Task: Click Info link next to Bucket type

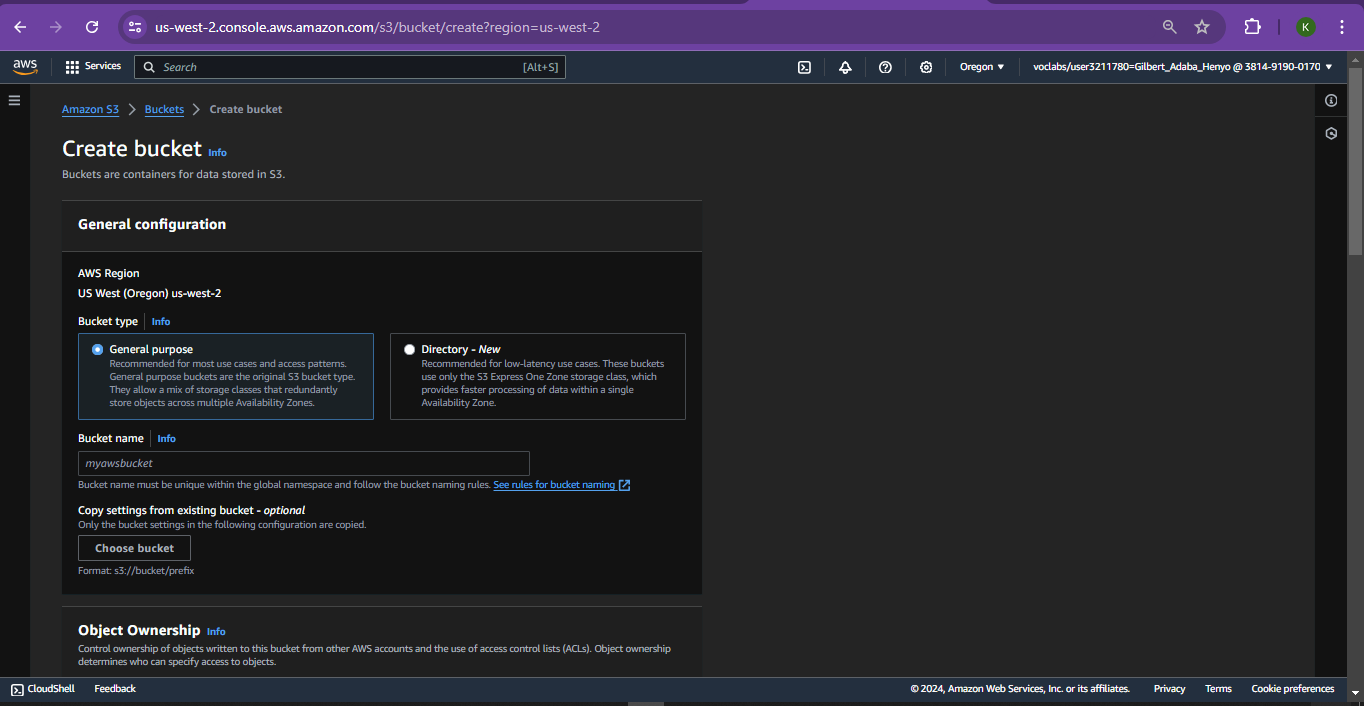Action: pos(161,322)
